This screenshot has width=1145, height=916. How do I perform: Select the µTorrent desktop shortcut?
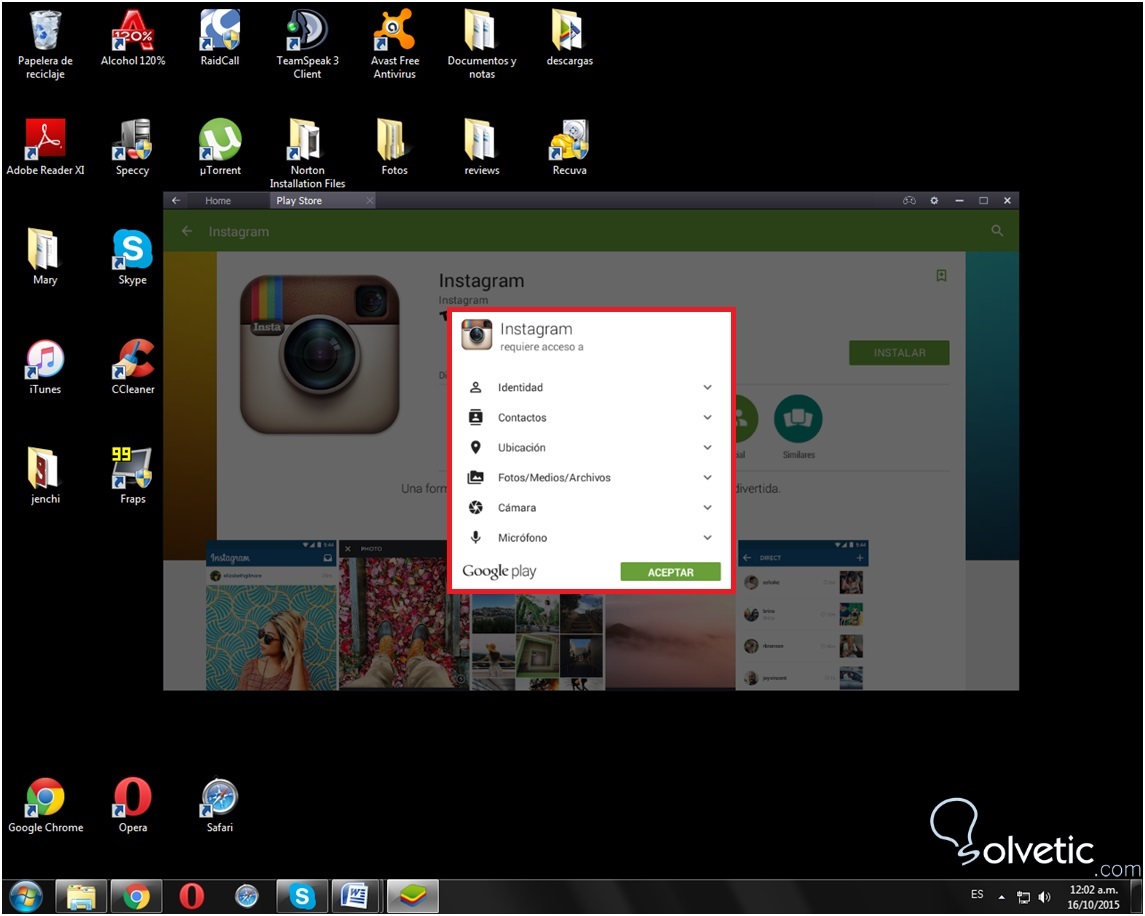[x=220, y=147]
